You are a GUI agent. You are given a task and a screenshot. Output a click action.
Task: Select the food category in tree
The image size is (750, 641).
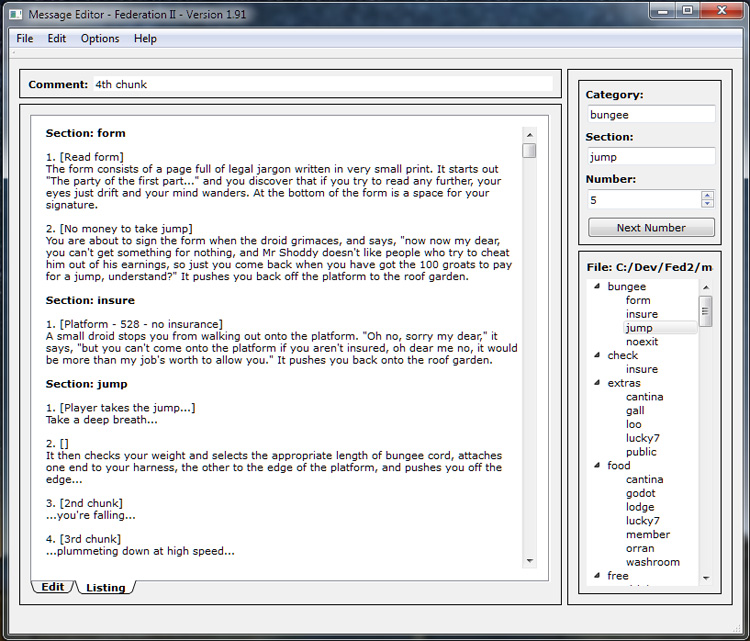click(x=618, y=465)
